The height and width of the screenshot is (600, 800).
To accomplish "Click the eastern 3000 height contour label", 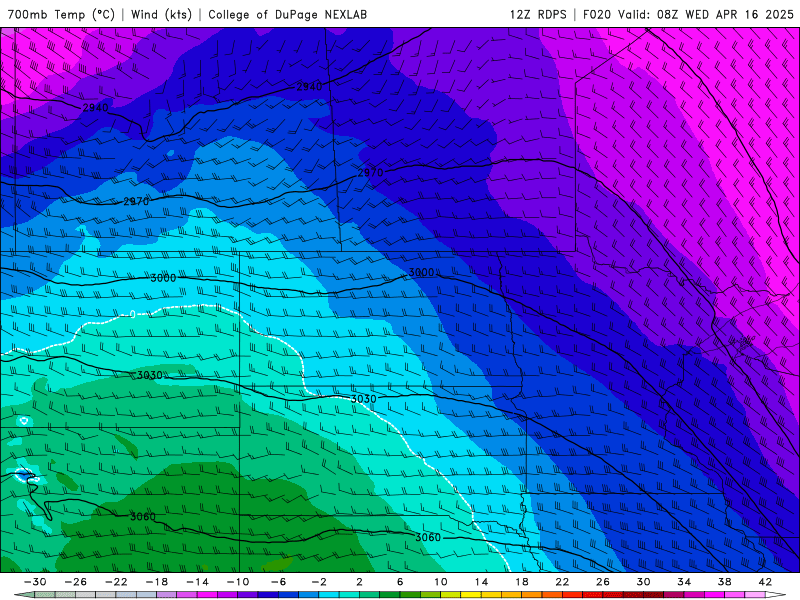I will 421,272.
